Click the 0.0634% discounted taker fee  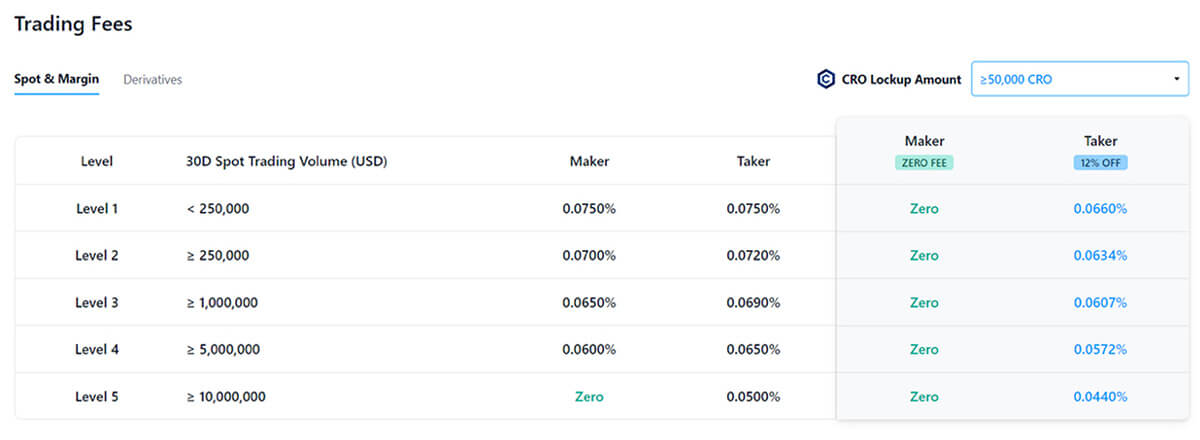click(x=1100, y=256)
